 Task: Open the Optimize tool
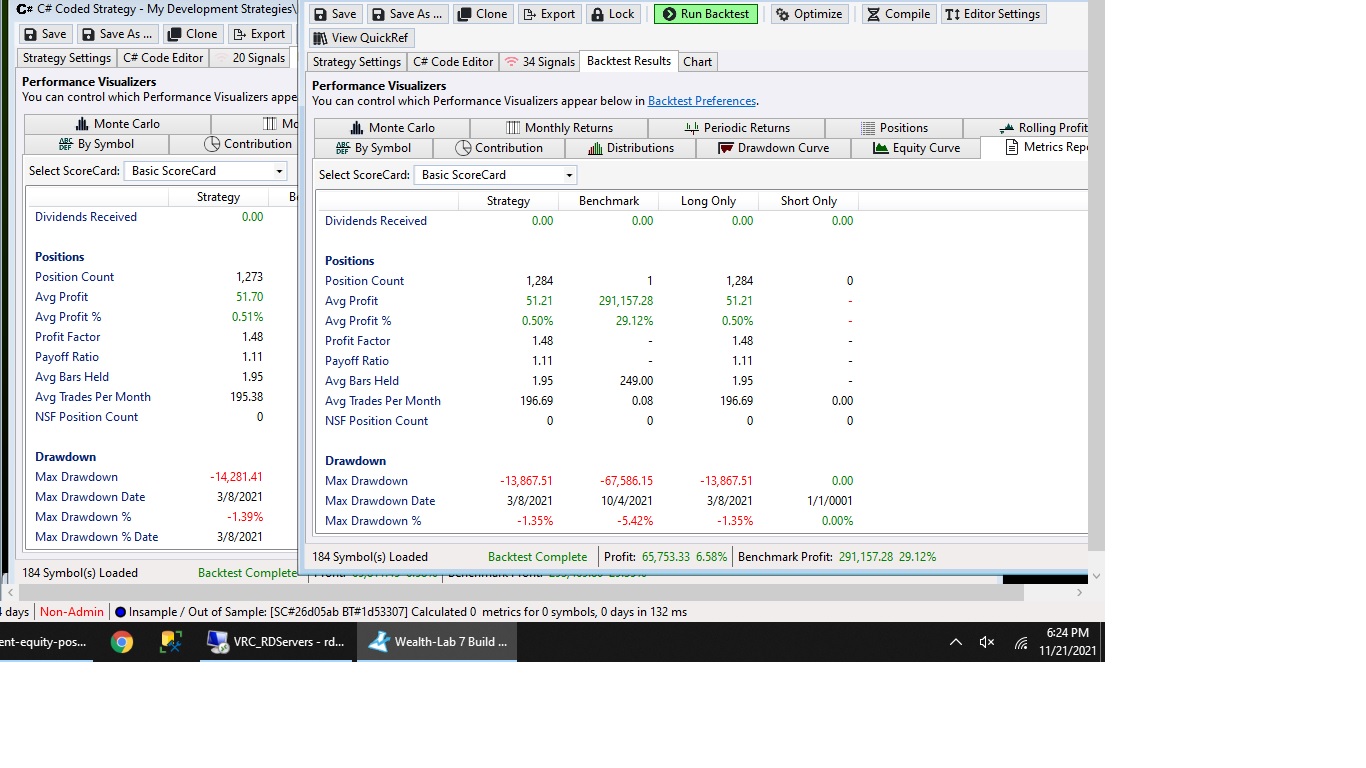point(810,14)
